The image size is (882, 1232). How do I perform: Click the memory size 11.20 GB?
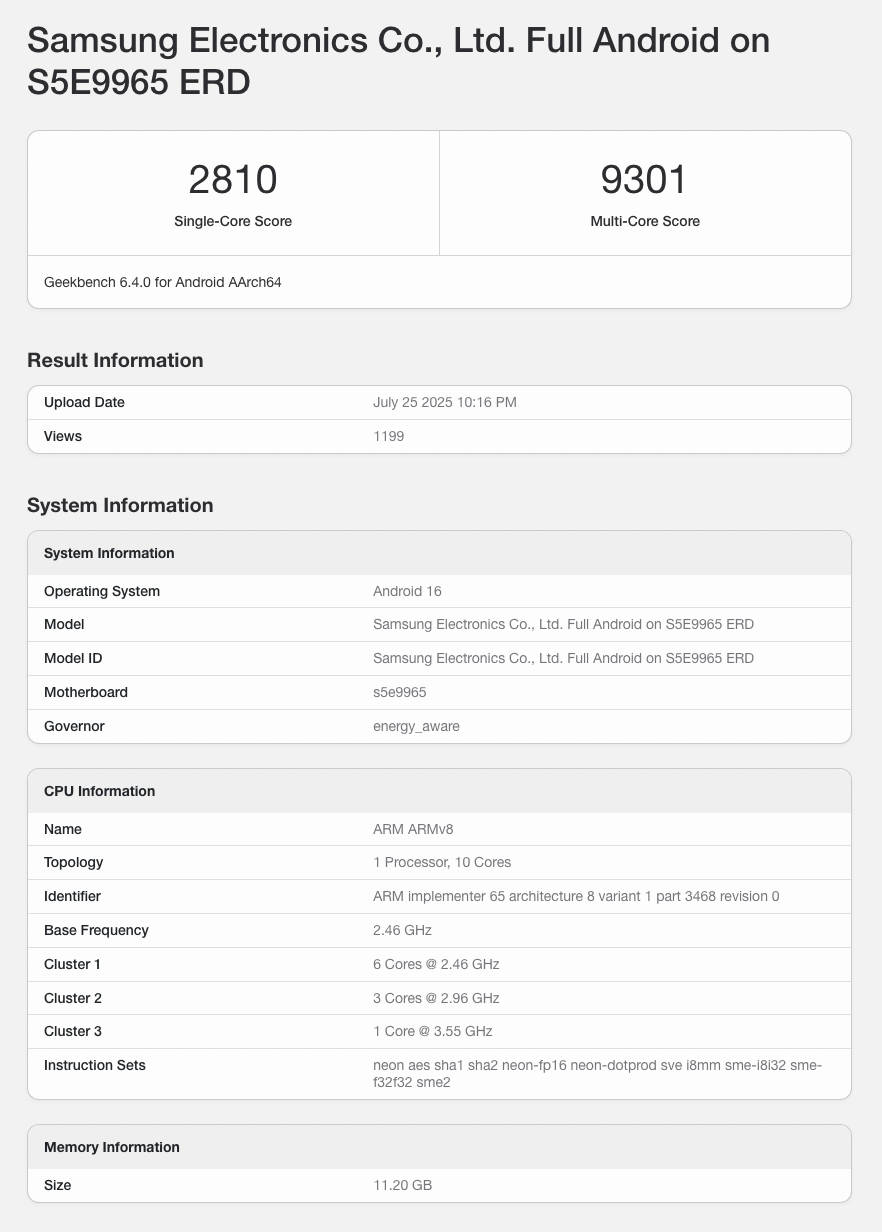point(402,1185)
